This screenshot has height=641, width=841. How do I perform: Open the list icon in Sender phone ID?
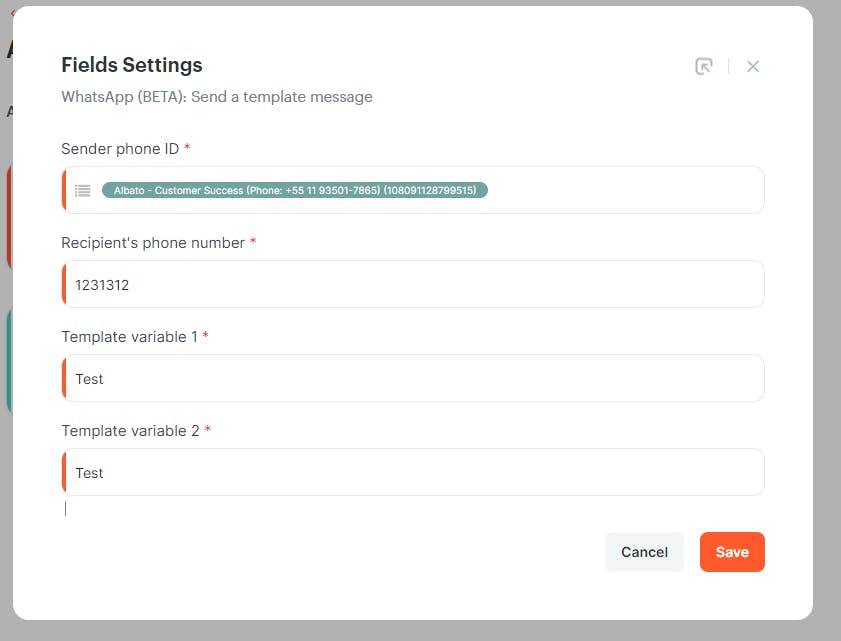click(83, 190)
